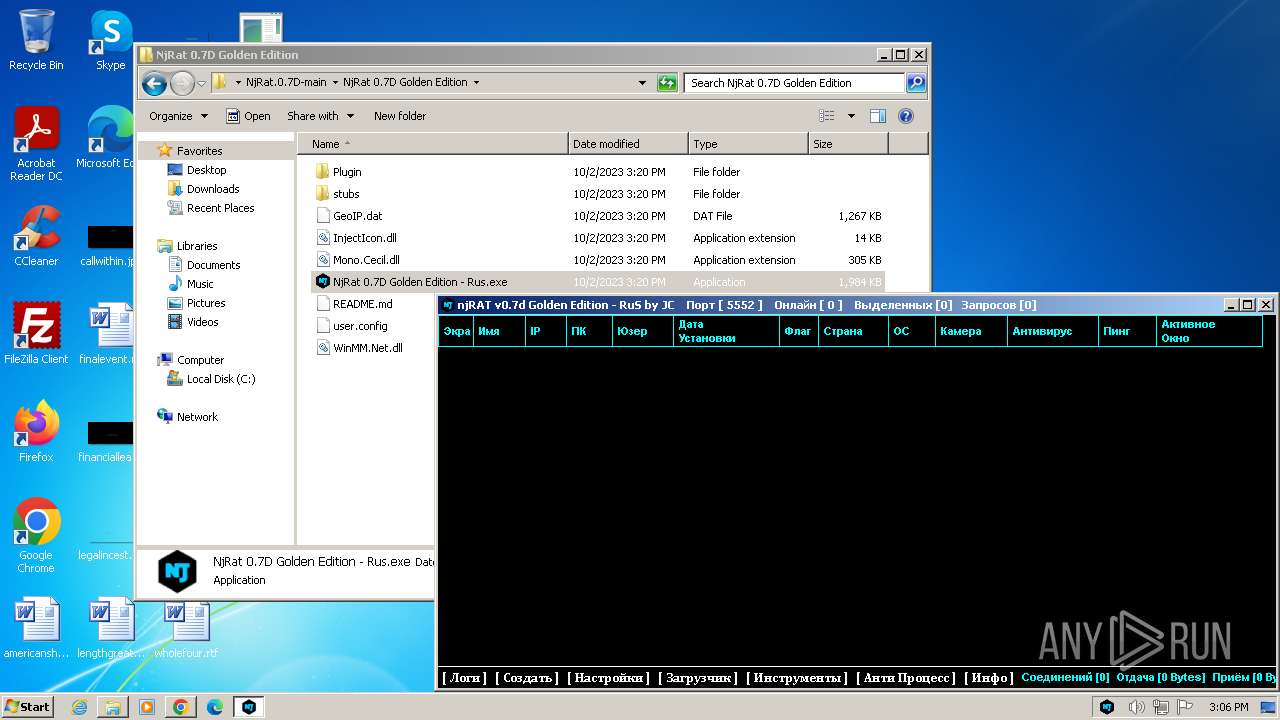Select americansh document on desktop

pos(36,628)
